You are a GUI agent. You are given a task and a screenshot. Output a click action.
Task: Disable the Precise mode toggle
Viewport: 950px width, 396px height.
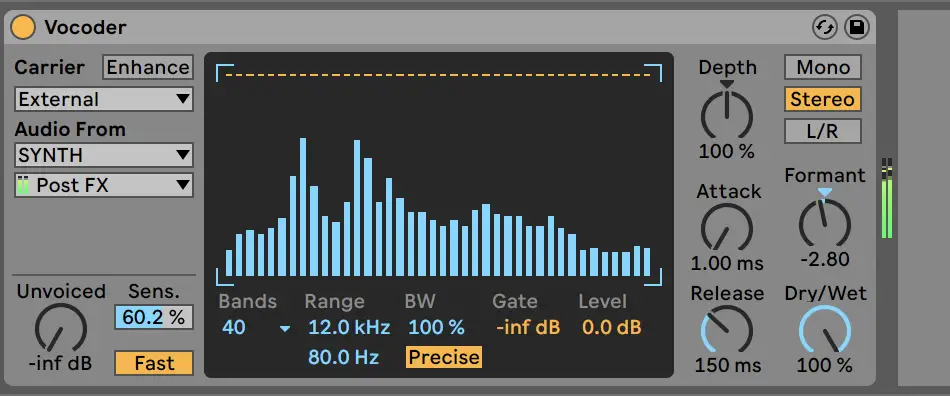[444, 357]
